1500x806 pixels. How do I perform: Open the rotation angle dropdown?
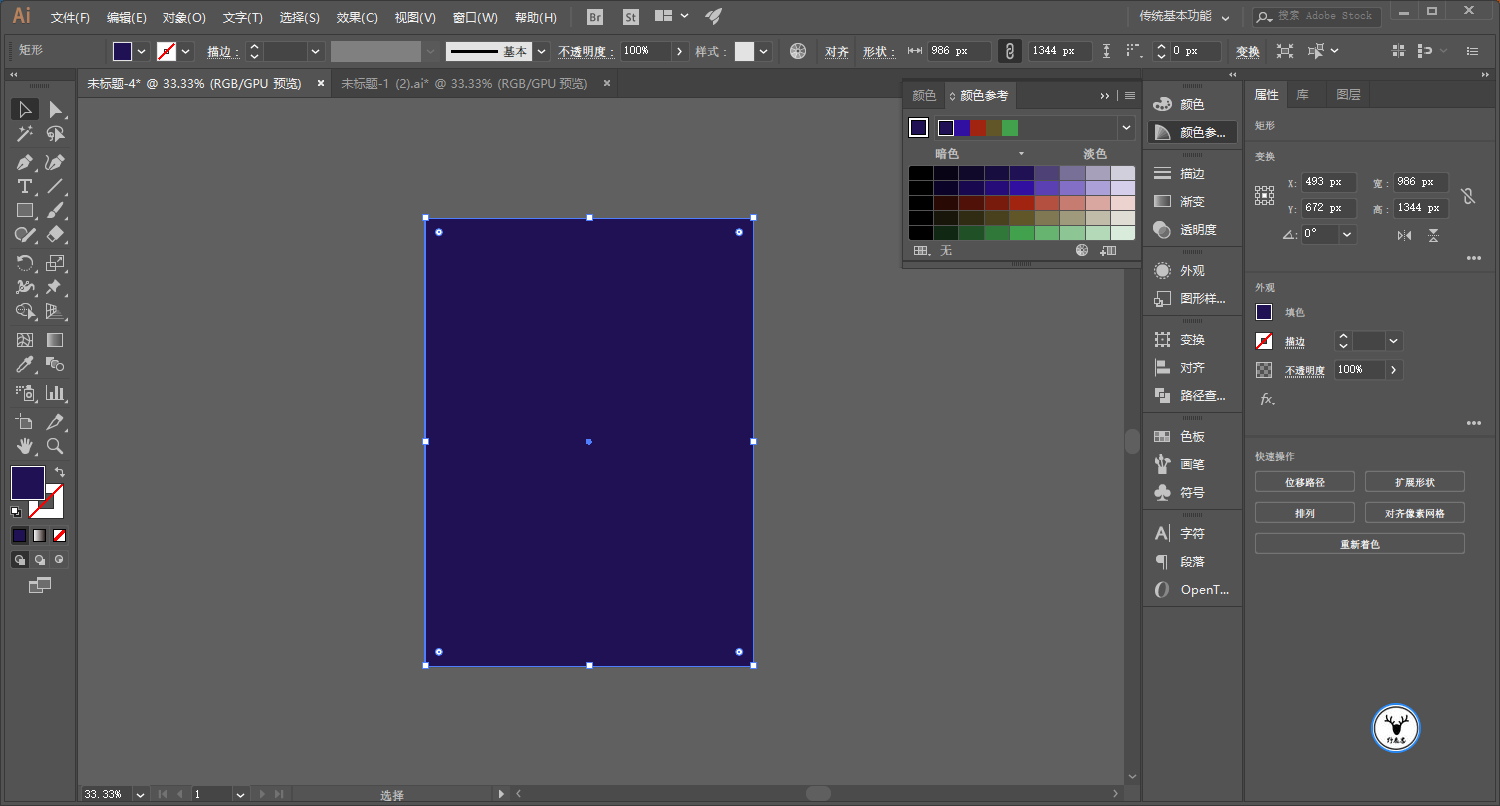(1347, 234)
